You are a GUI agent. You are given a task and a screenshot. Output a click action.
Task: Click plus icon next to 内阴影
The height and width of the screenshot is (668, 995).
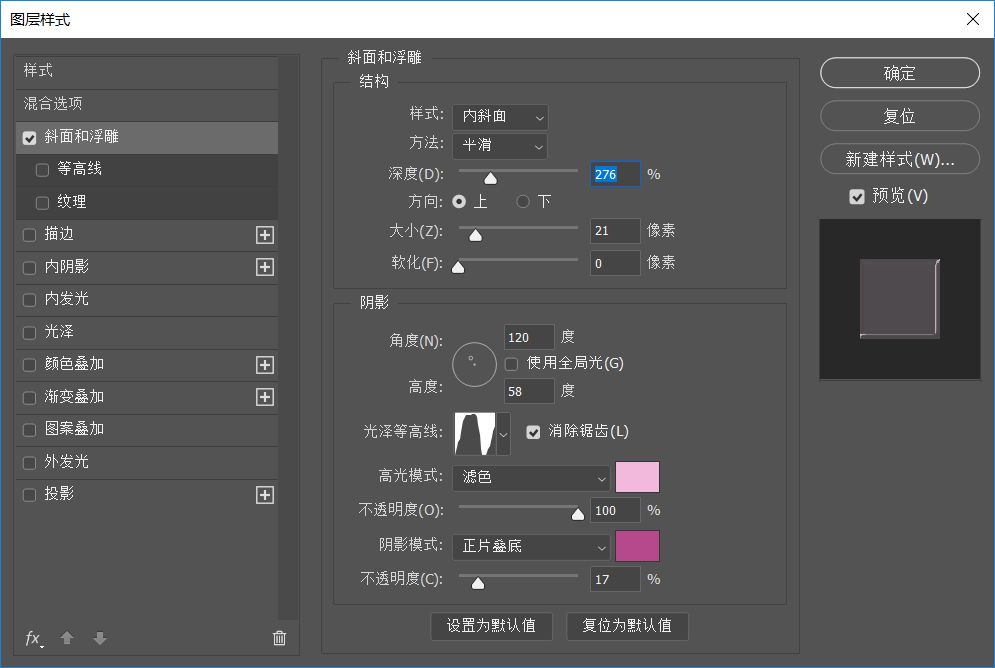coord(264,267)
